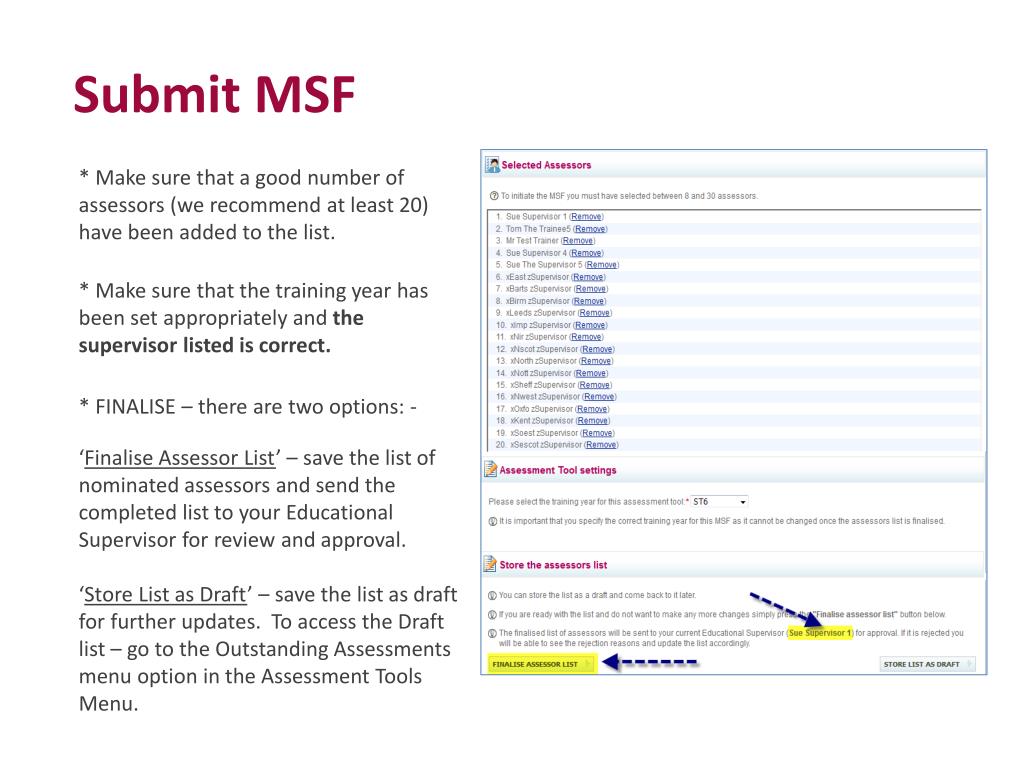Viewport: 1024px width, 768px height.
Task: Remove Sue The Supervisor 5 entry
Action: pyautogui.click(x=601, y=265)
